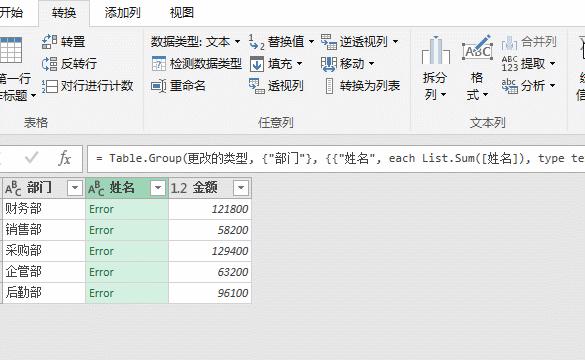
Task: Click the 透视列 pivot column icon
Action: pos(256,86)
